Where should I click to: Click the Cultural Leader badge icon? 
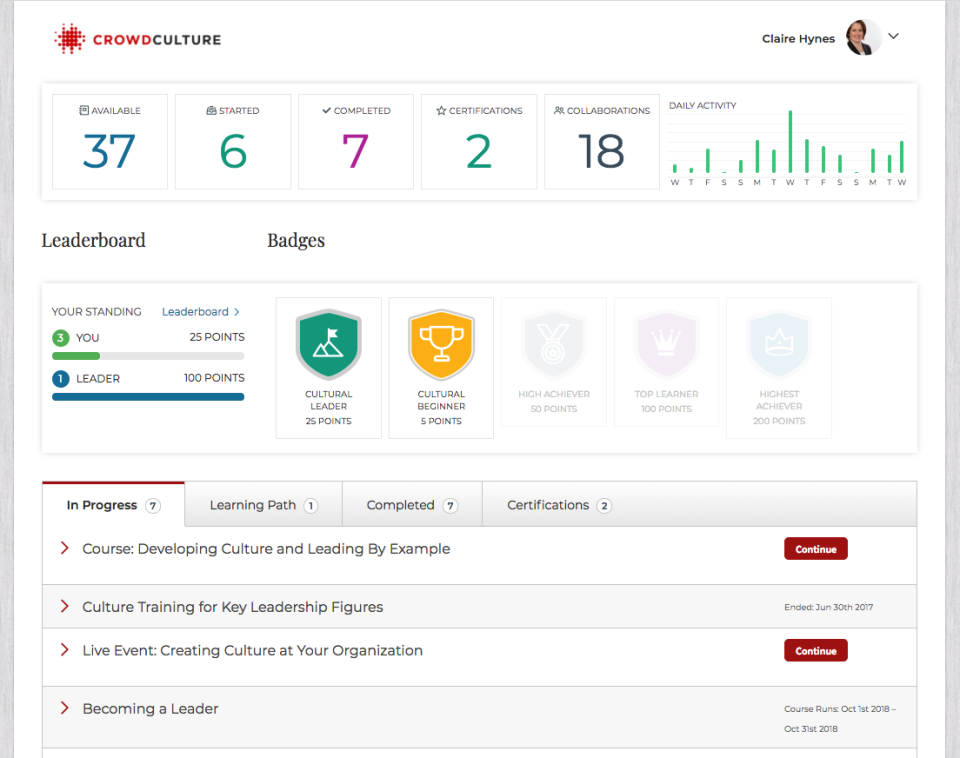coord(328,345)
